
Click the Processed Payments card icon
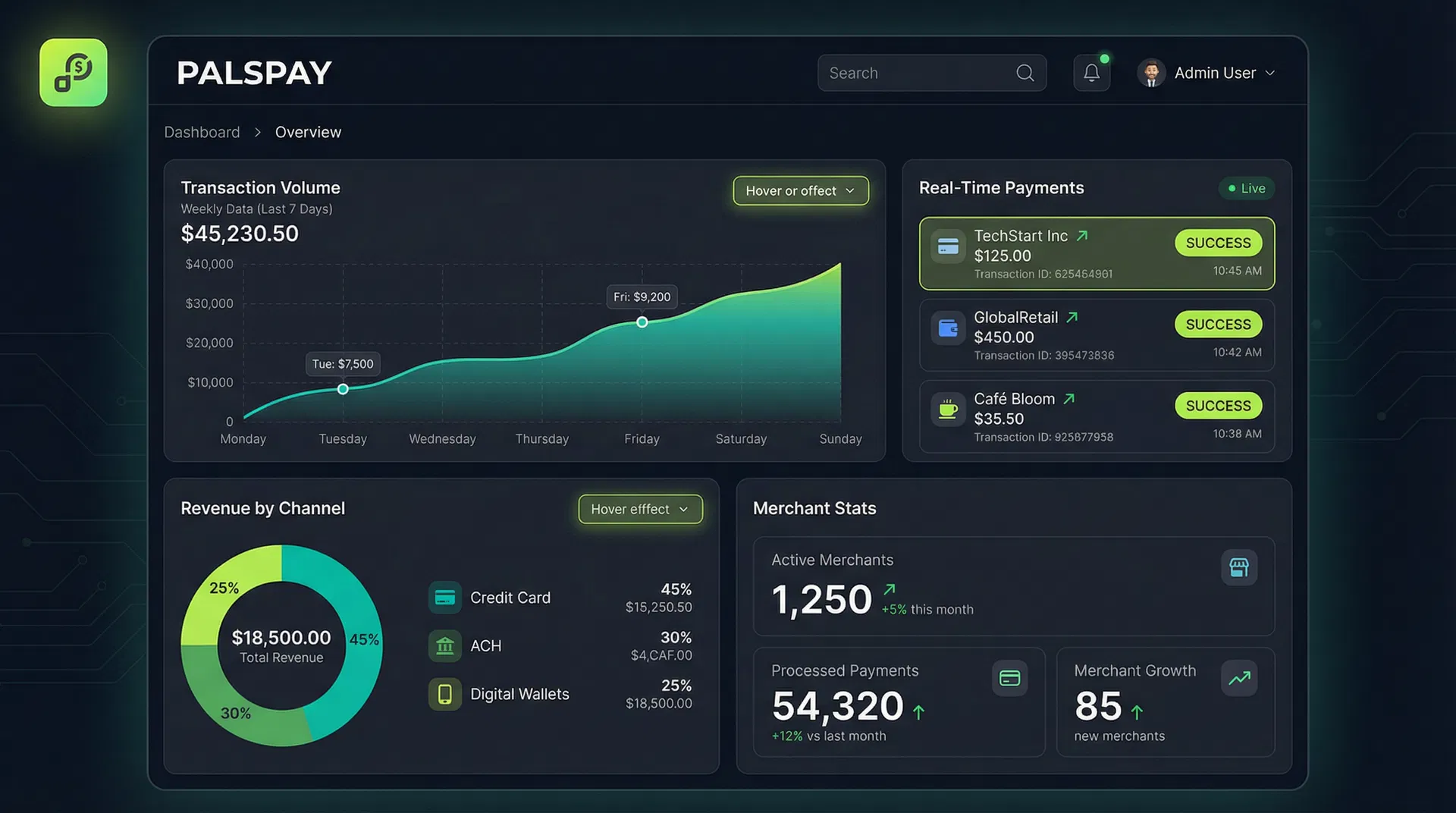pyautogui.click(x=1009, y=678)
